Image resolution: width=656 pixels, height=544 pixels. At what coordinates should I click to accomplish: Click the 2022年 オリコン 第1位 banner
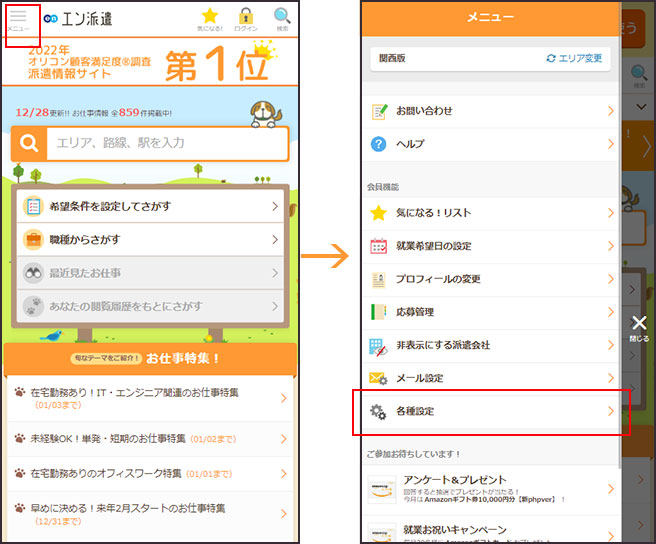coord(150,62)
